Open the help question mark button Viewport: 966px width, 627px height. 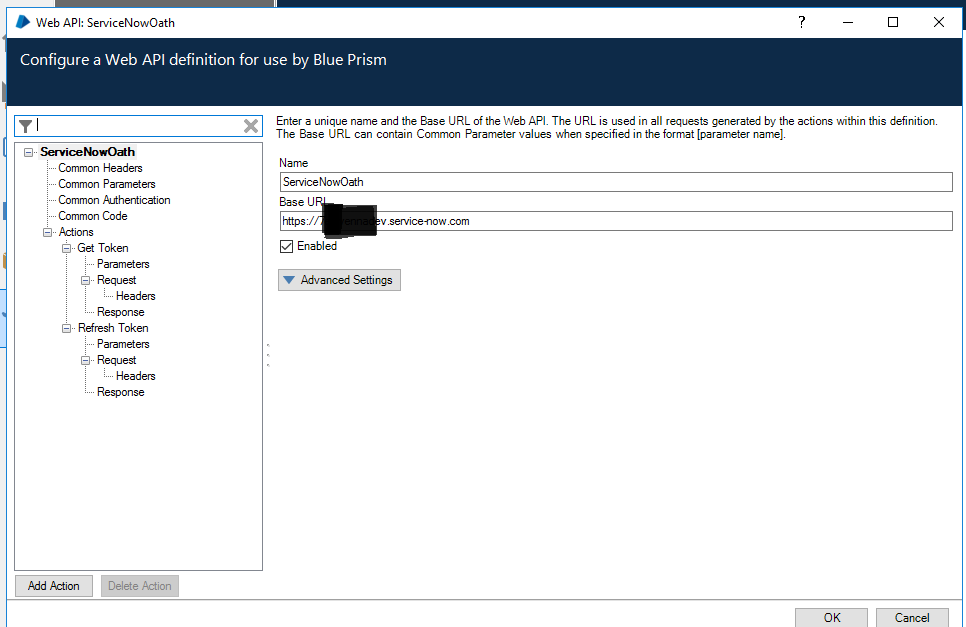coord(802,22)
